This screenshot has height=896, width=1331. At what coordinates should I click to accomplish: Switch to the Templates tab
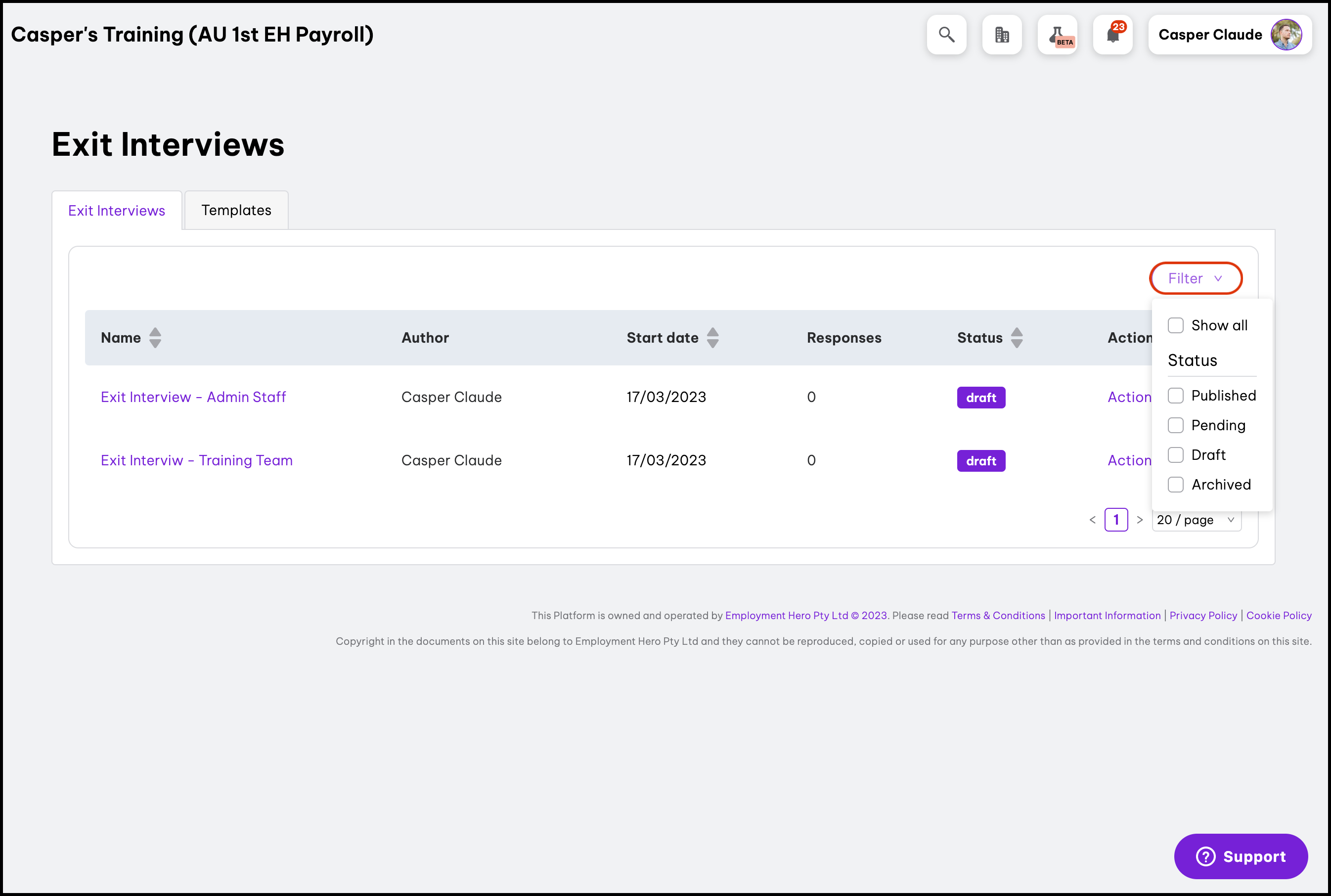tap(236, 210)
